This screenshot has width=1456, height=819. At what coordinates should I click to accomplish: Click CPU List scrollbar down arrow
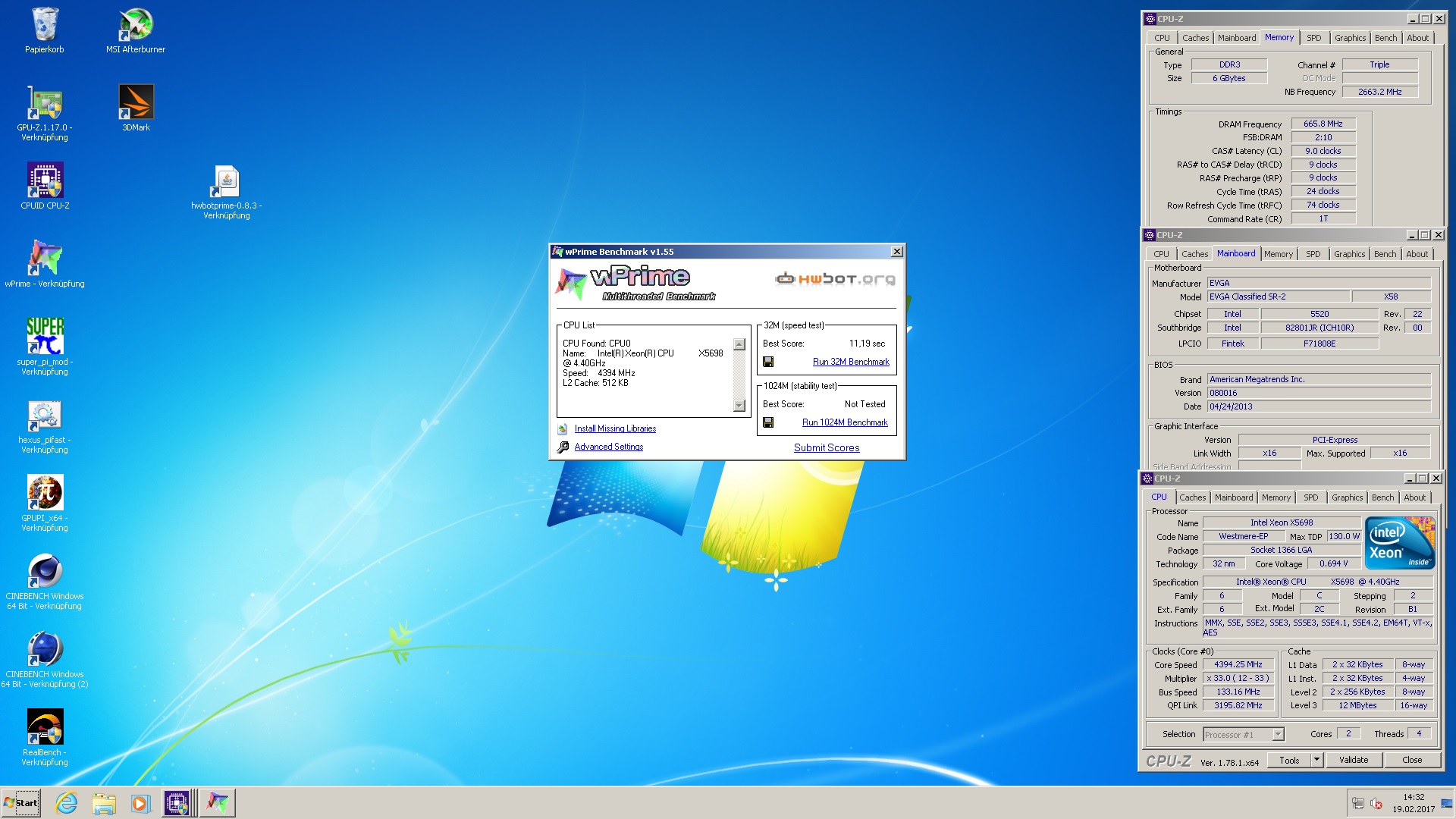point(739,406)
